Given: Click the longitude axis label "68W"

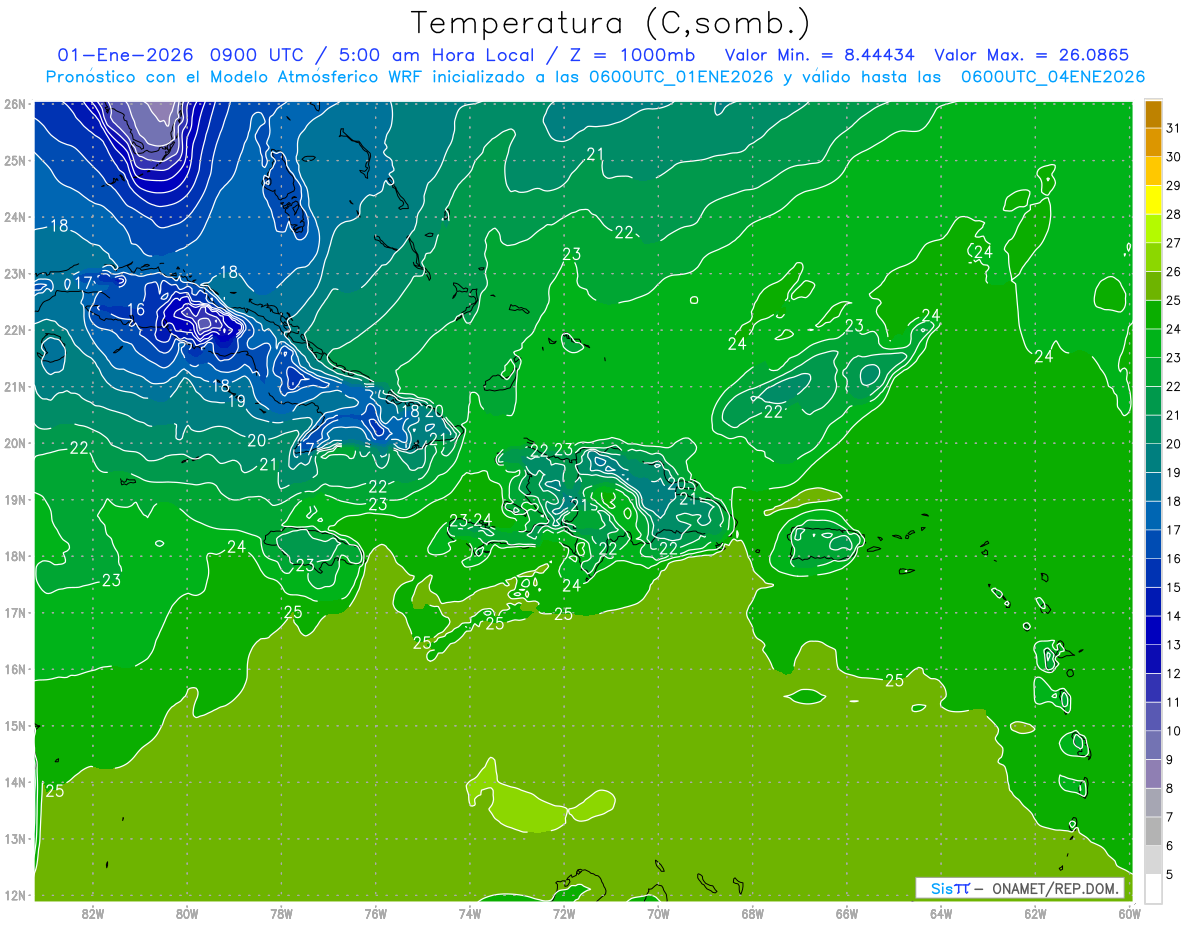Looking at the screenshot, I should pyautogui.click(x=752, y=913).
